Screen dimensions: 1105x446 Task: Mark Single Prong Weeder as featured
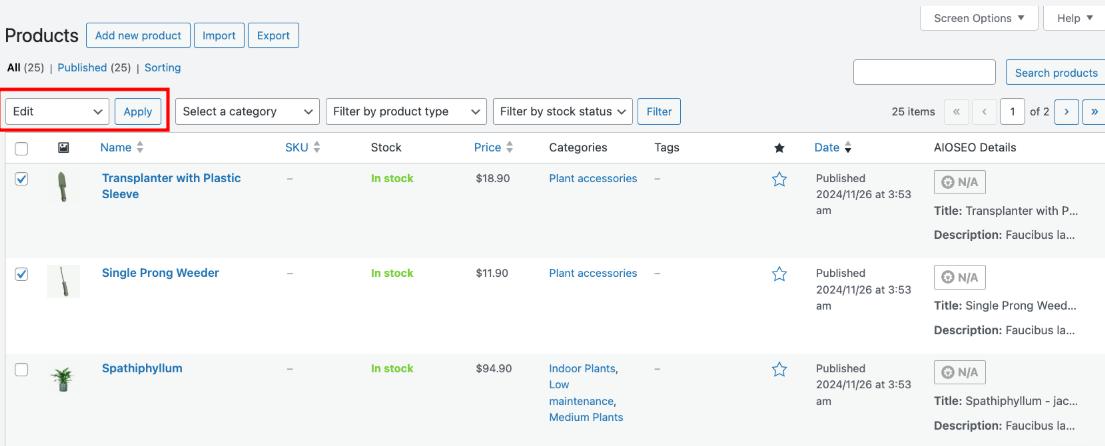point(780,275)
